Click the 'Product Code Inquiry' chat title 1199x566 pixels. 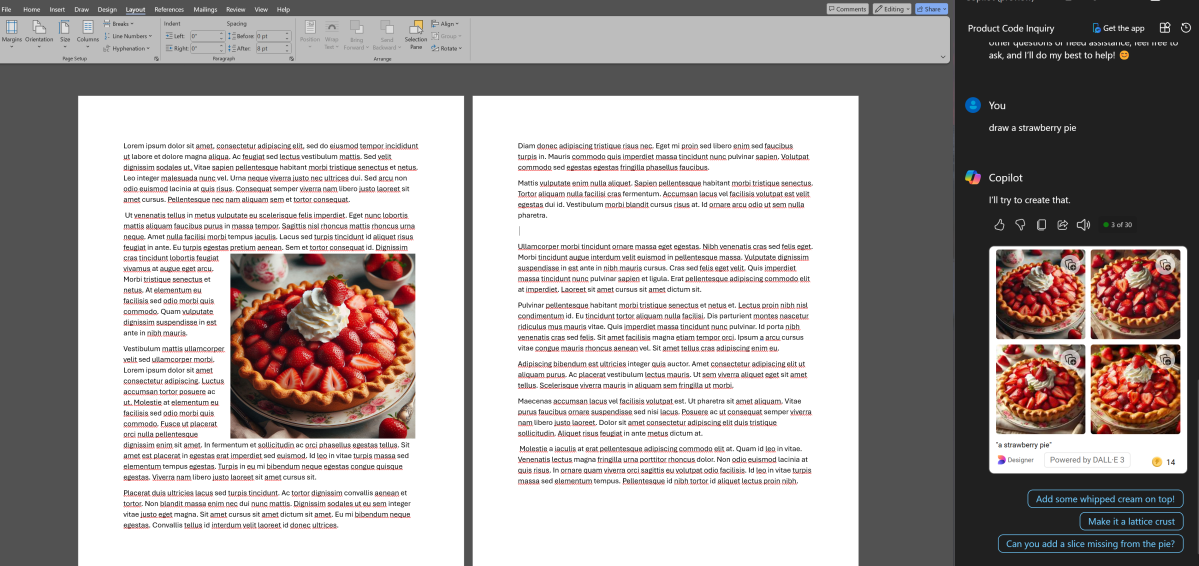pos(1011,28)
